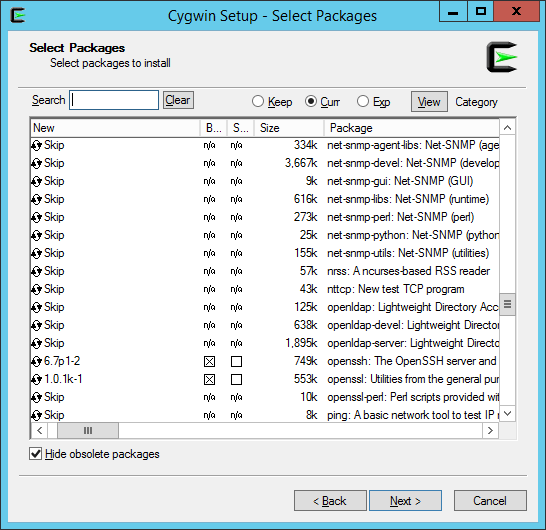546x530 pixels.
Task: Click the 3,667k size value
Action: click(301, 163)
